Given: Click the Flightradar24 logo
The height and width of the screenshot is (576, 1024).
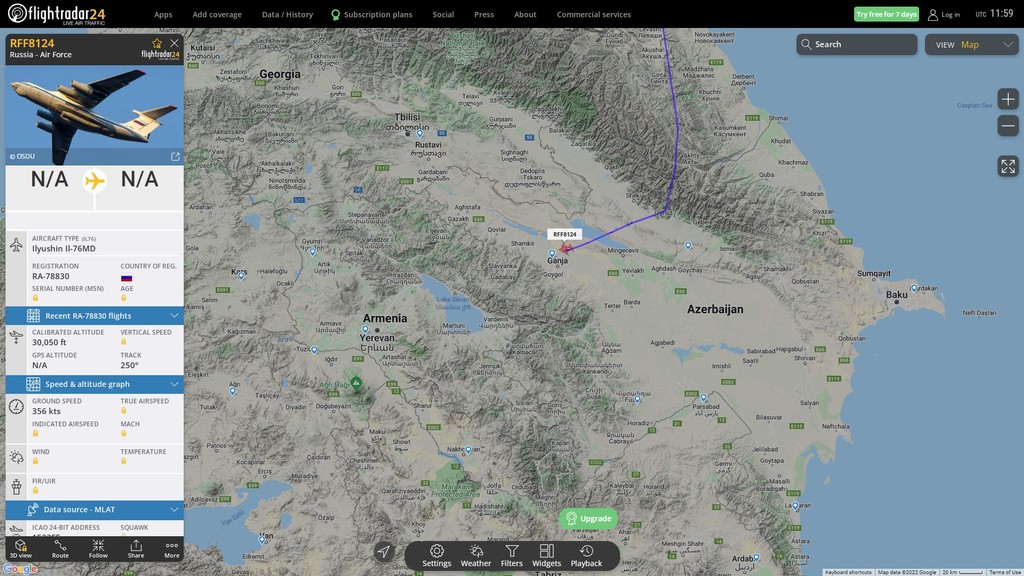Looking at the screenshot, I should (x=56, y=14).
